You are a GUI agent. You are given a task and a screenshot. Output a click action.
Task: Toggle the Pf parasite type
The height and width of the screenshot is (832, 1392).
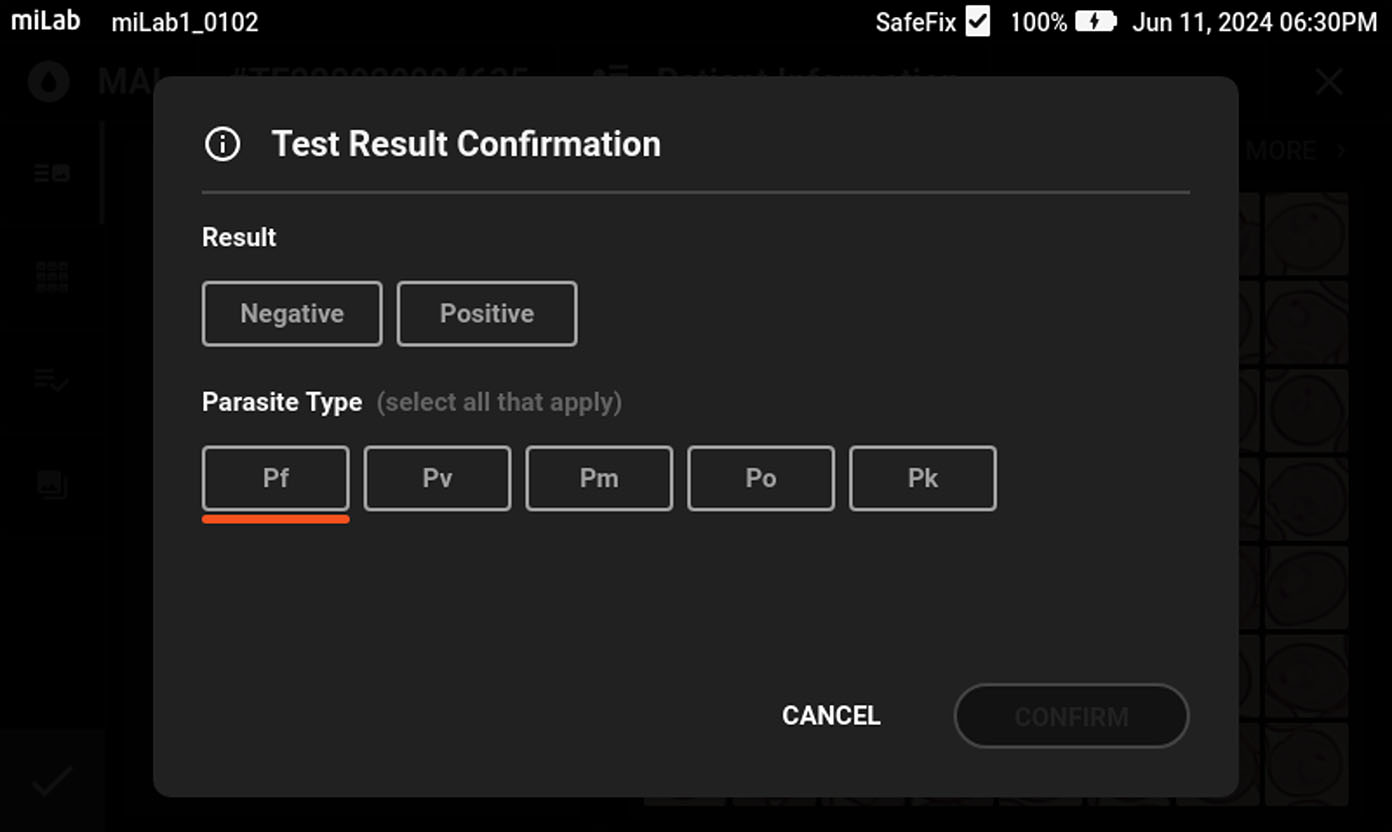(x=276, y=478)
